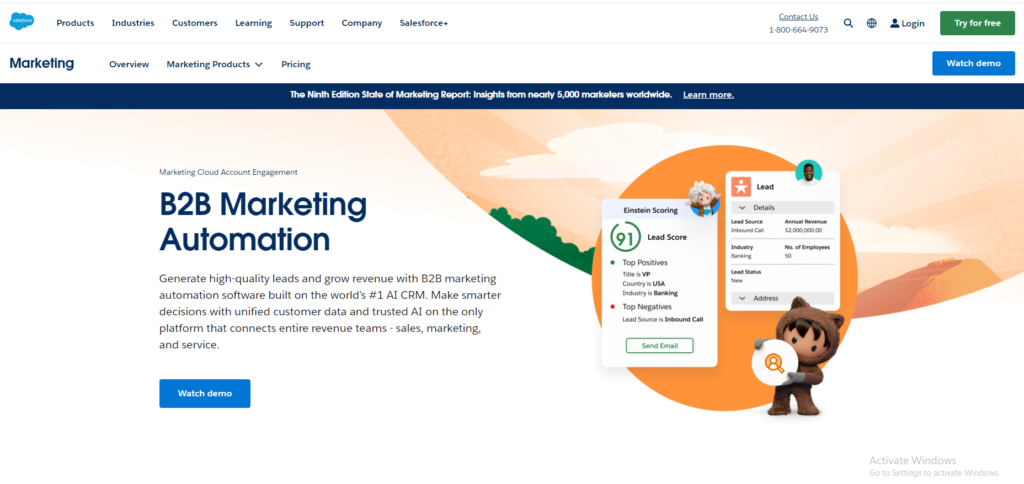Click the No. of Employees field

(x=807, y=251)
